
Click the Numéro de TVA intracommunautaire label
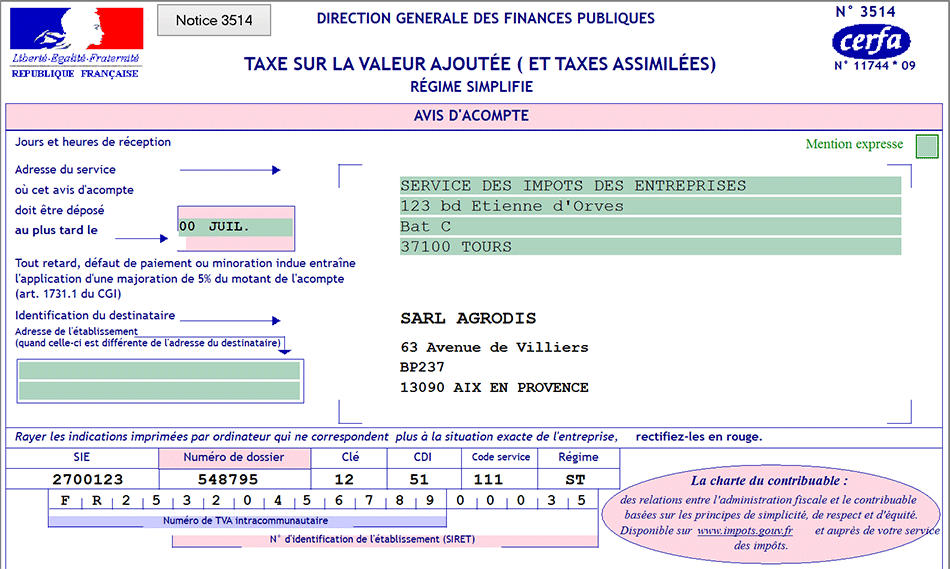tap(246, 521)
